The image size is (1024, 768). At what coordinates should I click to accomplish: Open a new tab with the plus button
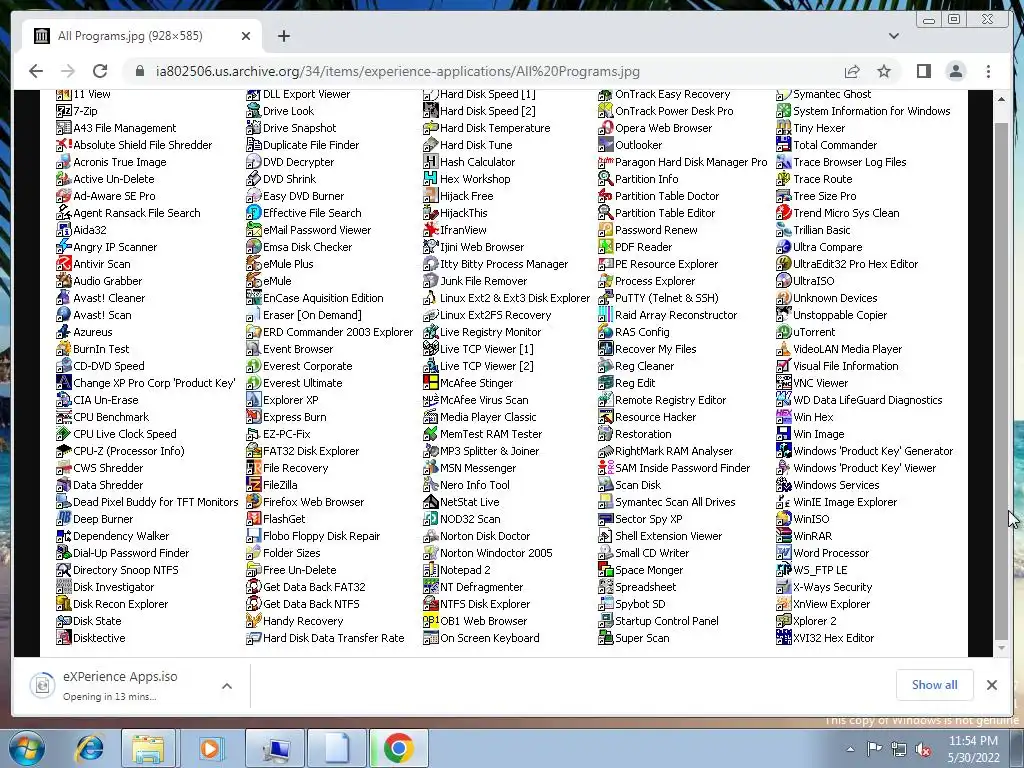click(283, 36)
